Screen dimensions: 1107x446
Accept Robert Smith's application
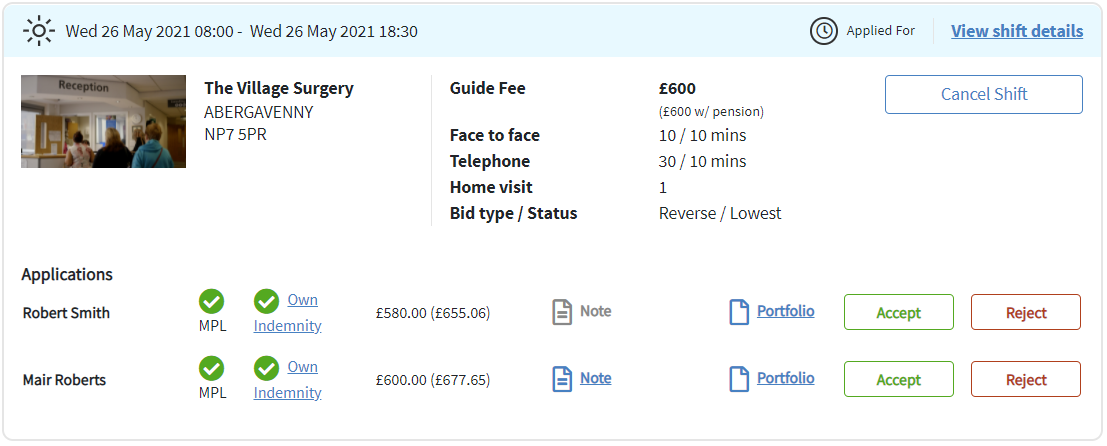pyautogui.click(x=899, y=313)
